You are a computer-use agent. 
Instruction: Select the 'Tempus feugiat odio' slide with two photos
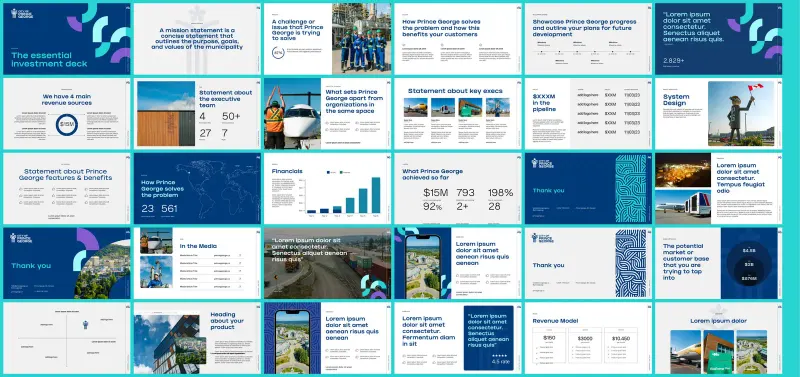[x=718, y=188]
